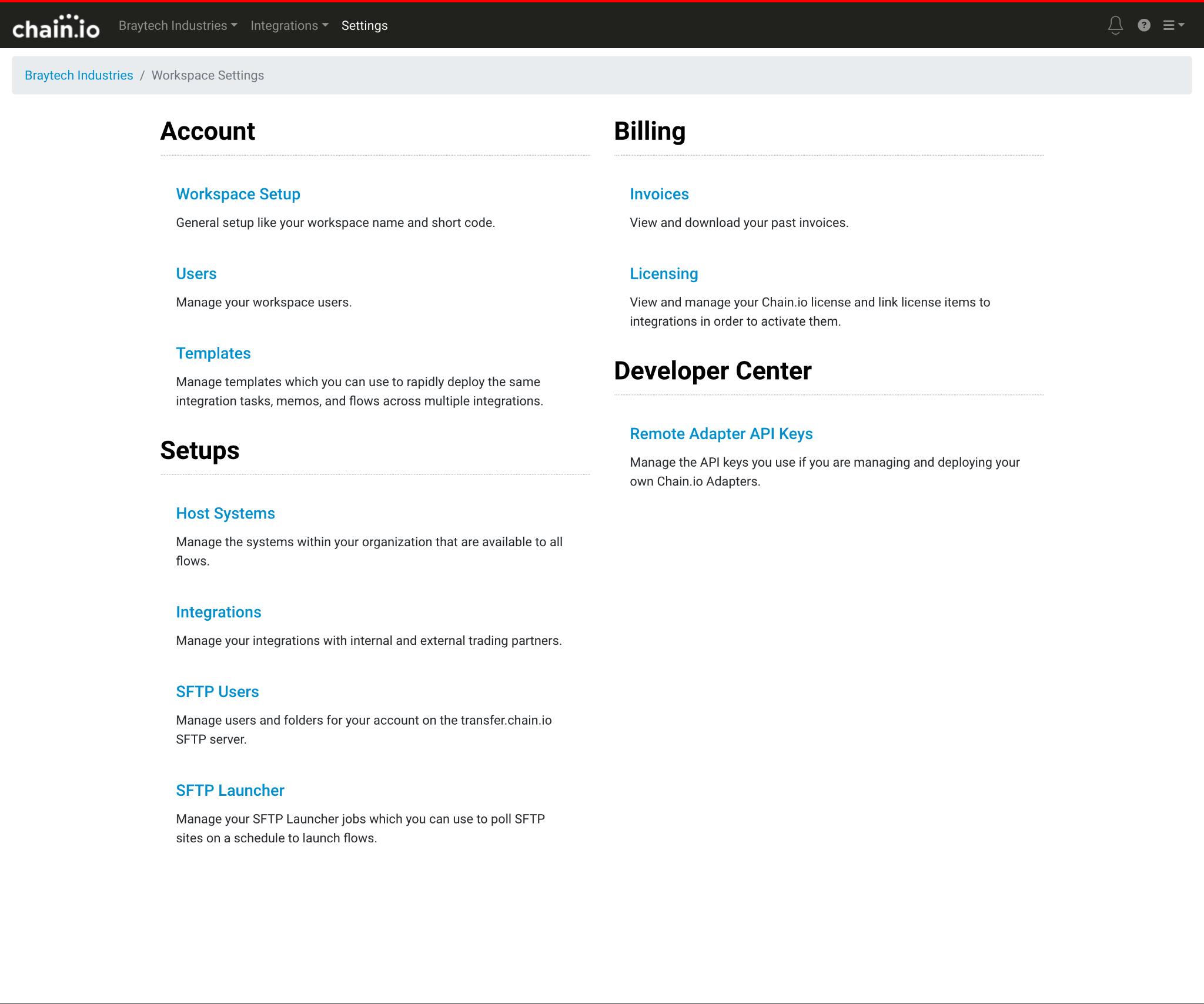
Task: Click the chain.io logo
Action: click(x=56, y=26)
